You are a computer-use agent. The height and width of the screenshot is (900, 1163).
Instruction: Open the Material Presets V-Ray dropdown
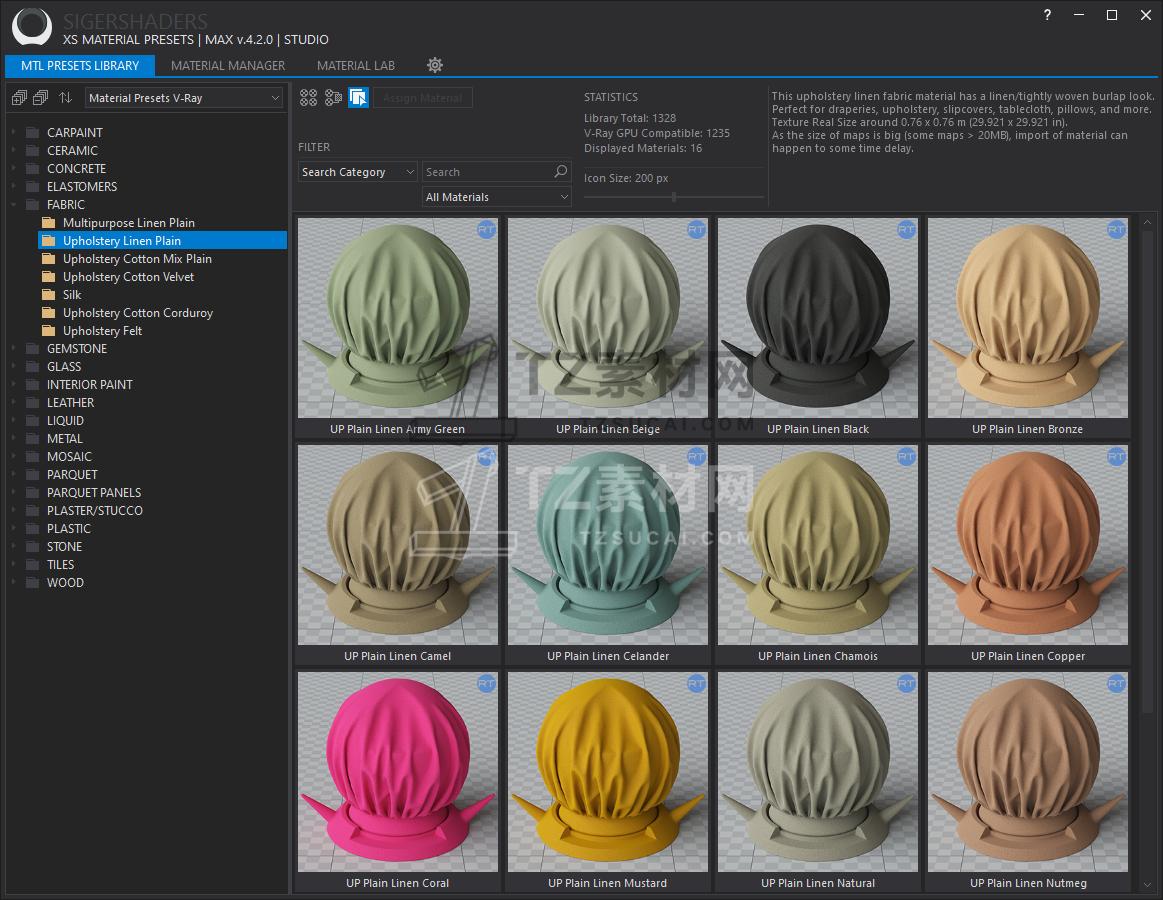184,98
